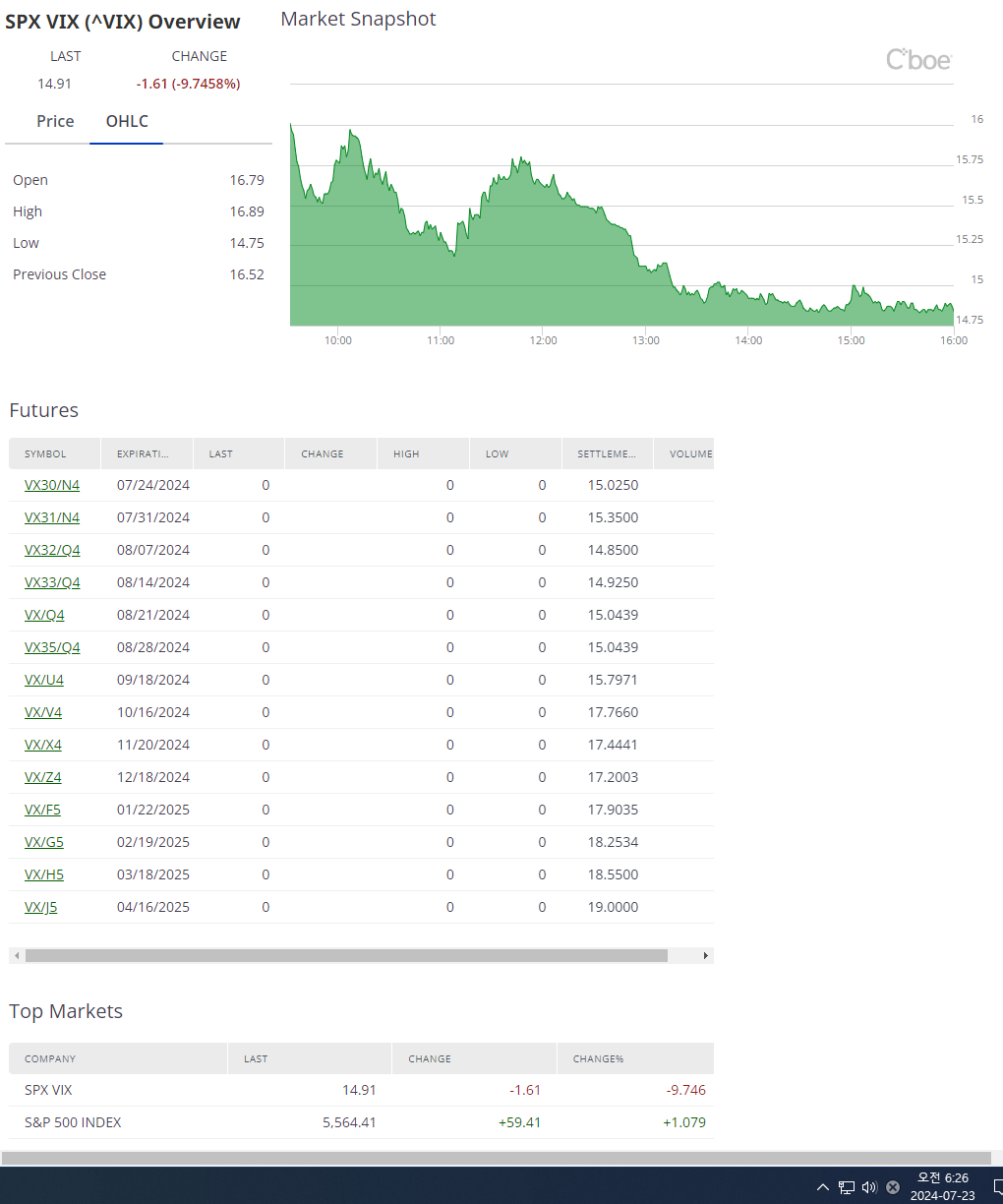This screenshot has width=1003, height=1204.
Task: Click the 5,564.41 S&P 500 last price
Action: click(x=349, y=1122)
